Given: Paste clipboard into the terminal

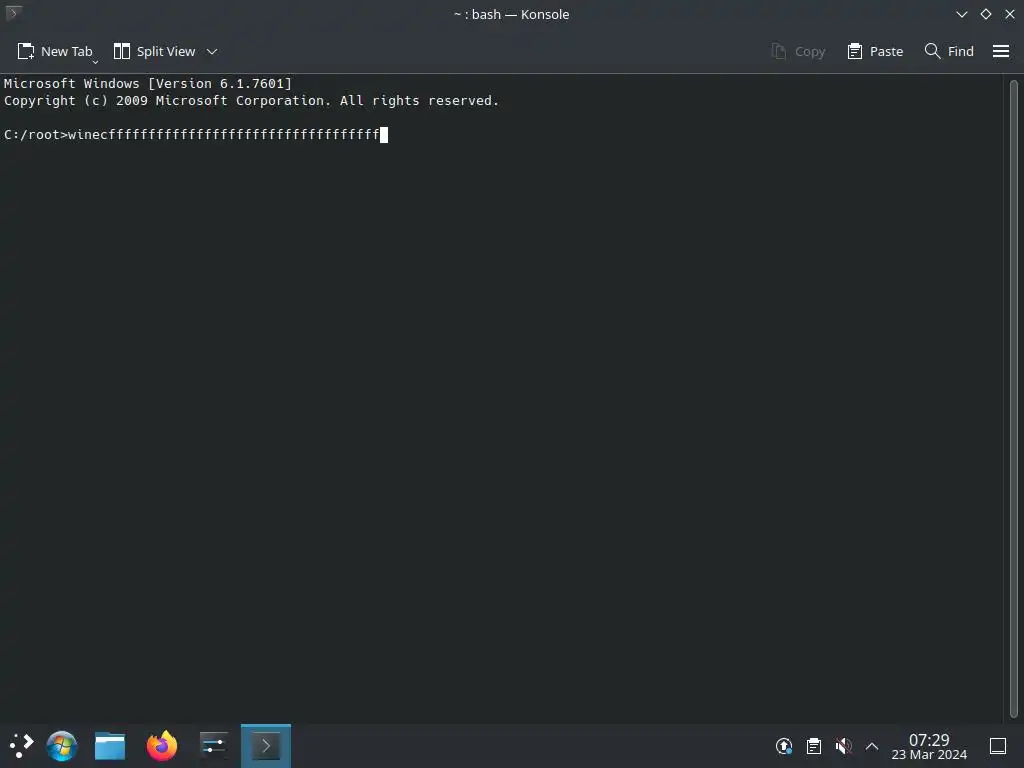Looking at the screenshot, I should [875, 52].
